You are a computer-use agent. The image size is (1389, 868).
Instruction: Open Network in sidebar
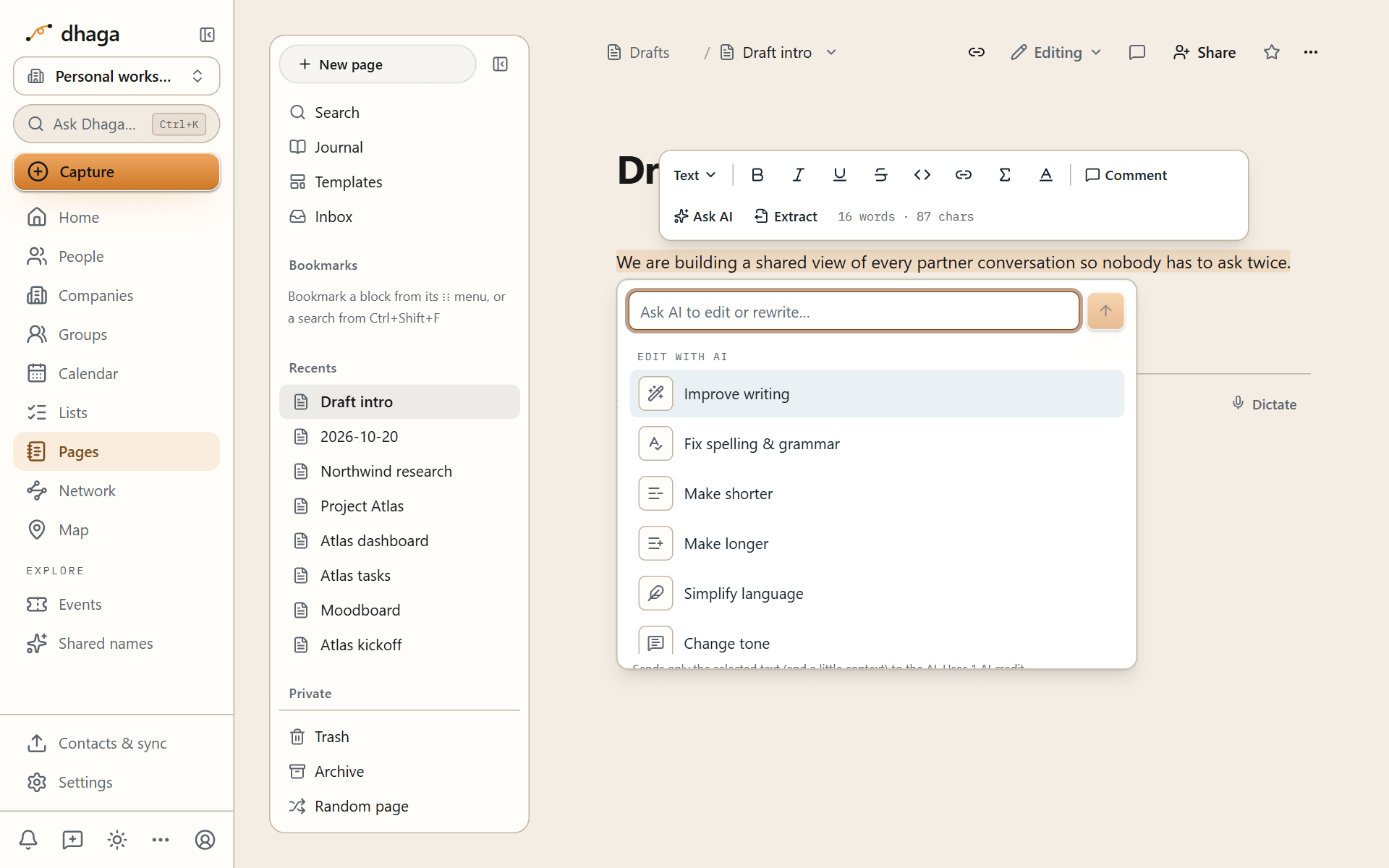(x=116, y=490)
